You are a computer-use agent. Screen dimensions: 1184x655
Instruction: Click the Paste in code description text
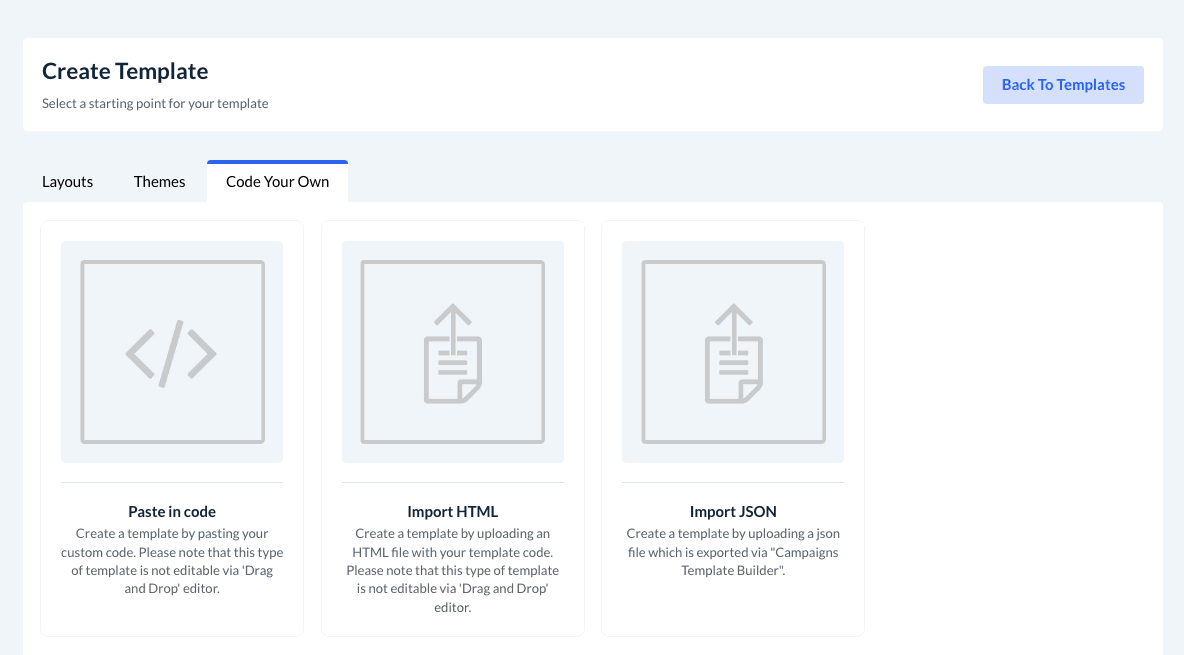[172, 561]
